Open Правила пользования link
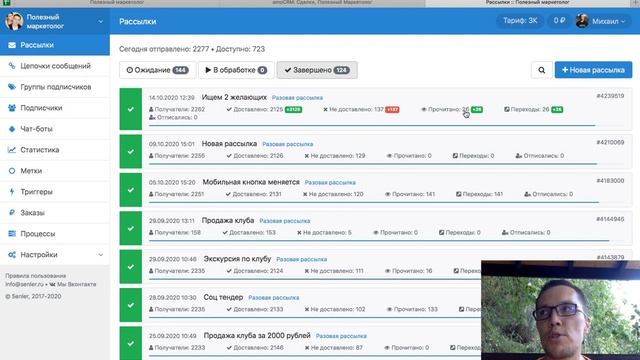 (x=36, y=276)
